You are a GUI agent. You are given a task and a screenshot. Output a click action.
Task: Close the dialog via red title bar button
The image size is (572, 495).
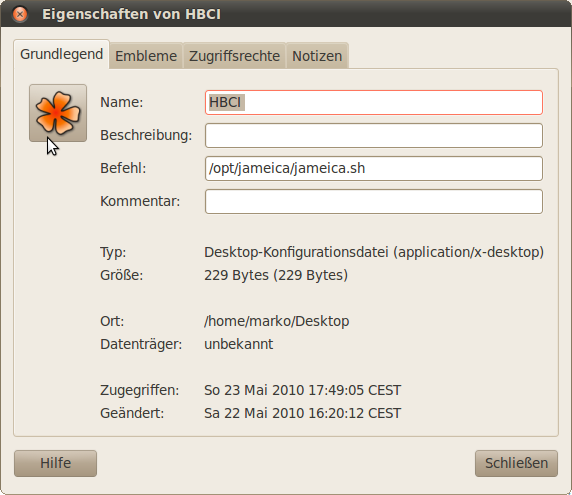(20, 14)
